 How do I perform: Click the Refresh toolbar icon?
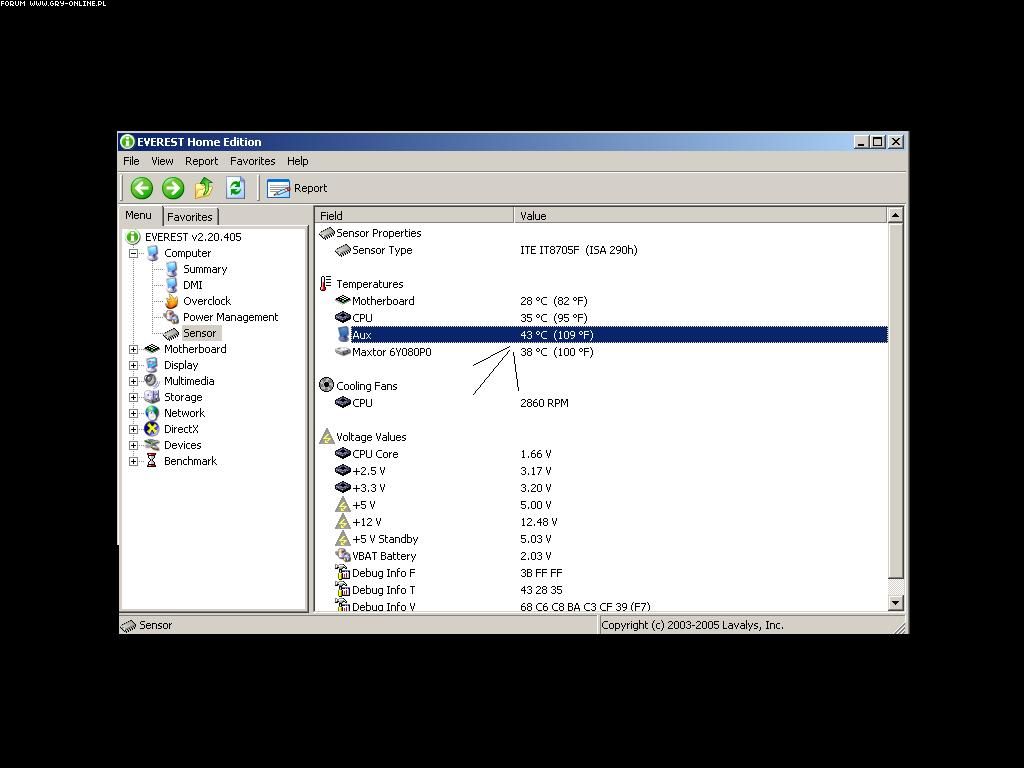[235, 188]
